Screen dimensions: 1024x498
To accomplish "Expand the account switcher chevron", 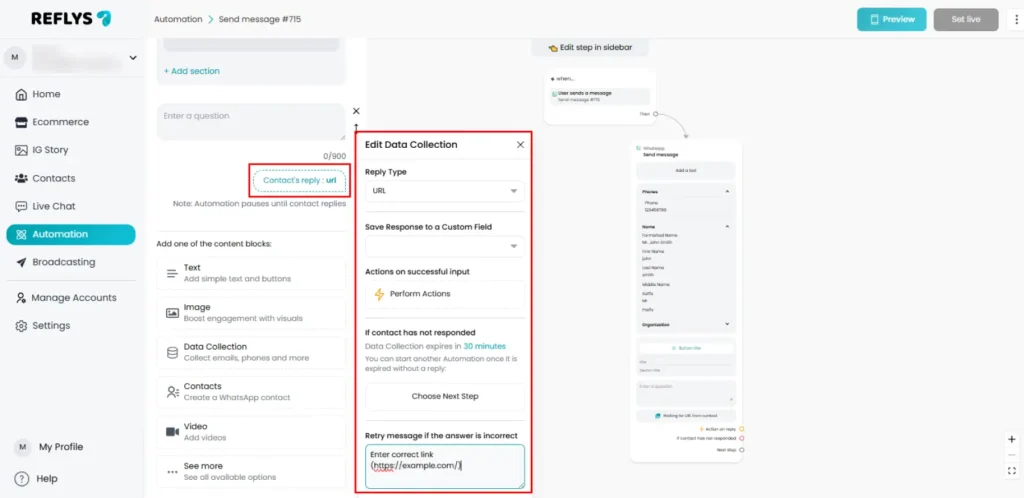I will click(133, 58).
